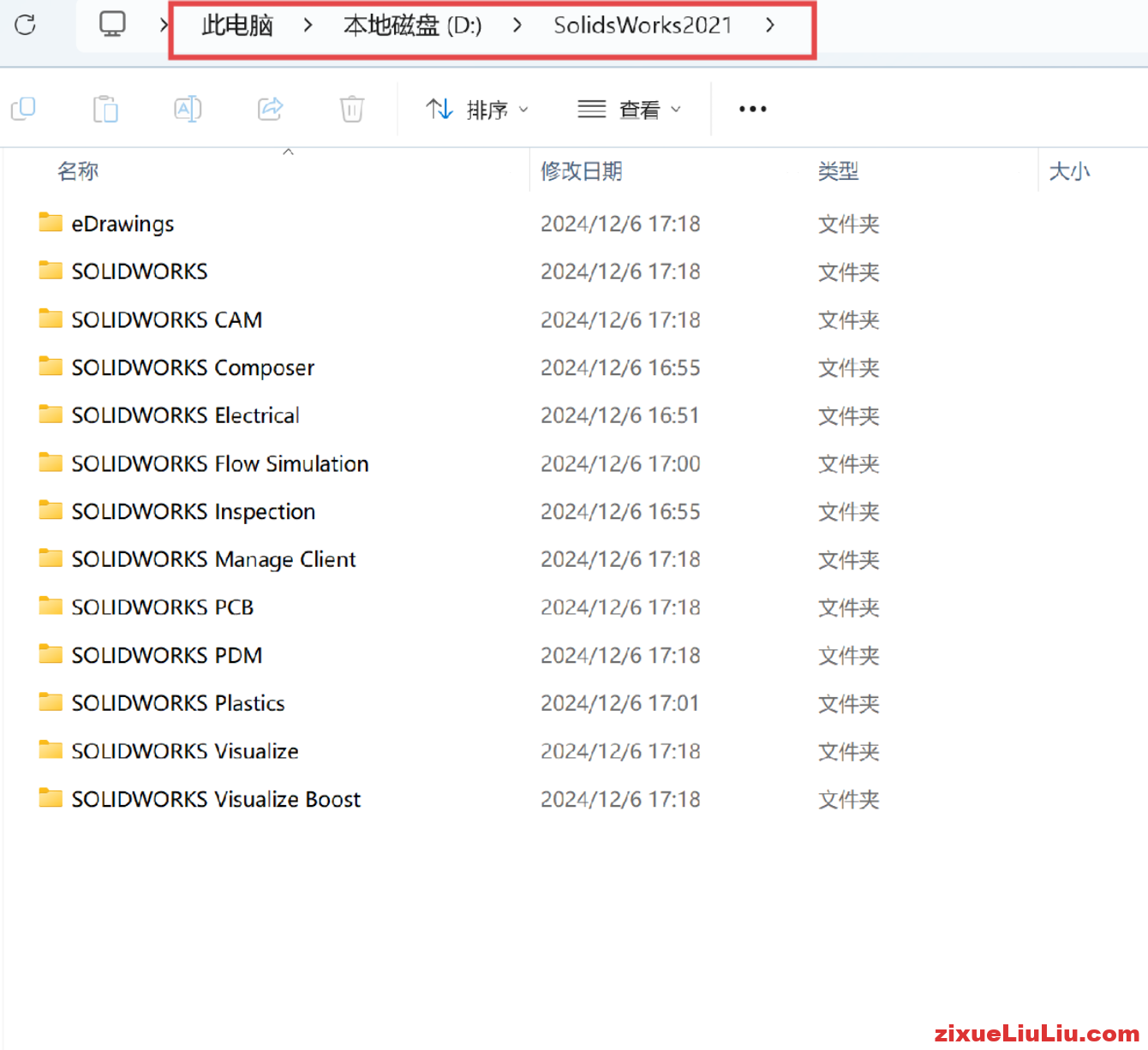Screen dimensions: 1148x1050
Task: Open the 排序 sort dropdown
Action: (477, 109)
